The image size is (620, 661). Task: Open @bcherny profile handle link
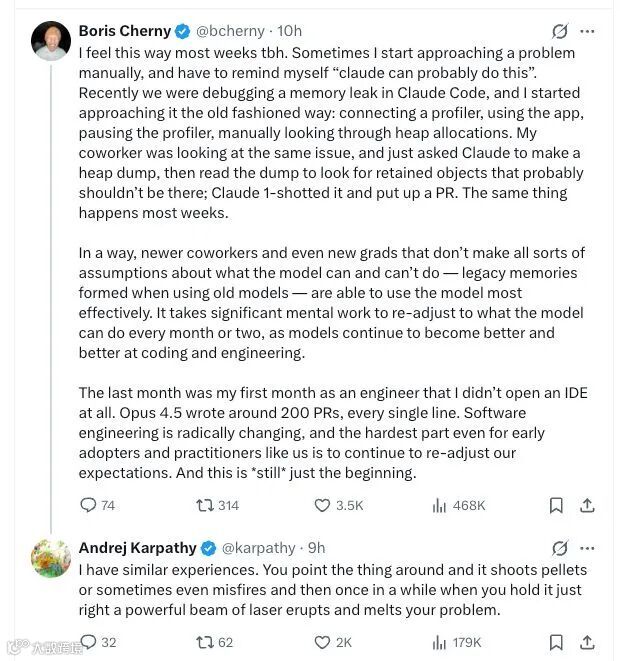click(x=235, y=31)
